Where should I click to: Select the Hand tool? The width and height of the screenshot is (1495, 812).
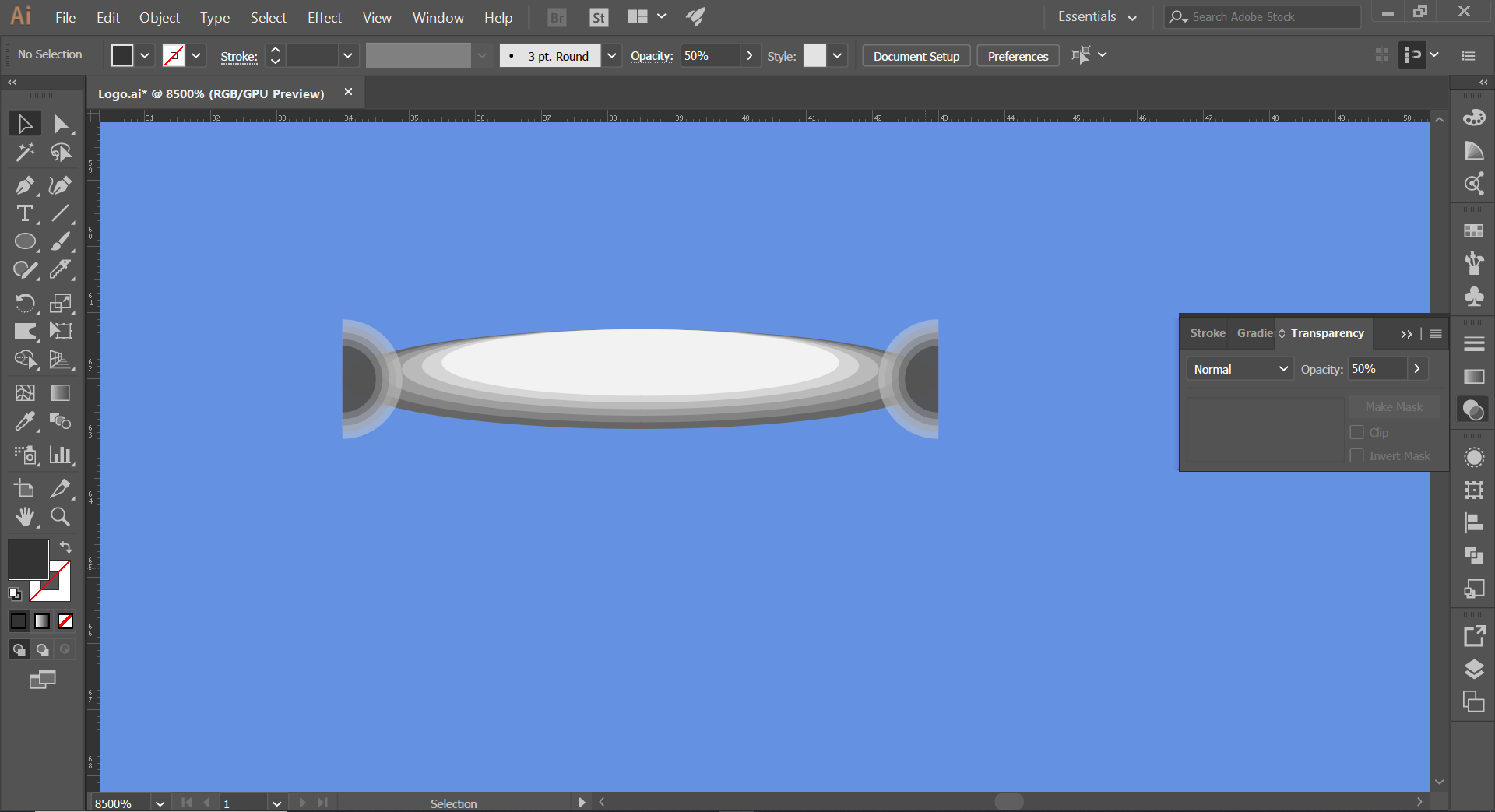25,517
